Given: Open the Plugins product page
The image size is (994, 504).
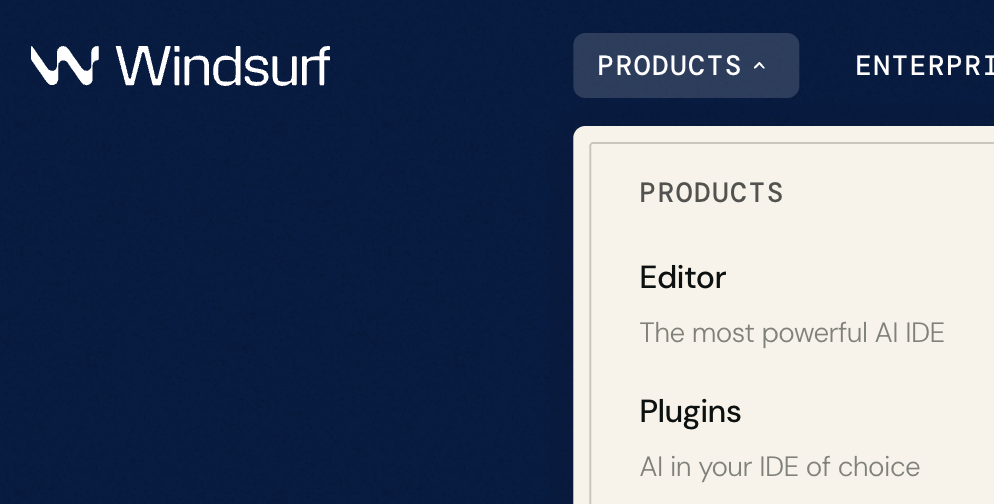Looking at the screenshot, I should pyautogui.click(x=690, y=412).
